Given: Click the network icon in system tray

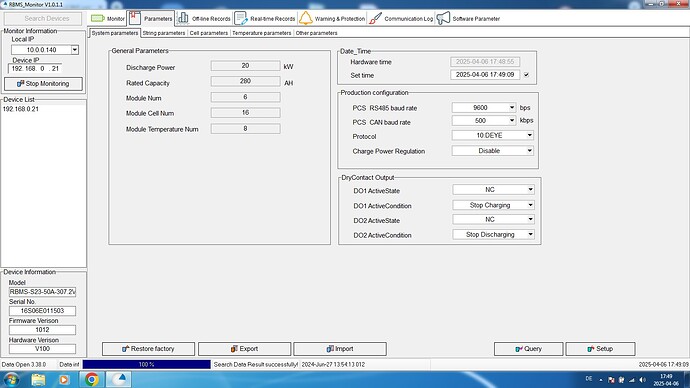Looking at the screenshot, I should [632, 380].
